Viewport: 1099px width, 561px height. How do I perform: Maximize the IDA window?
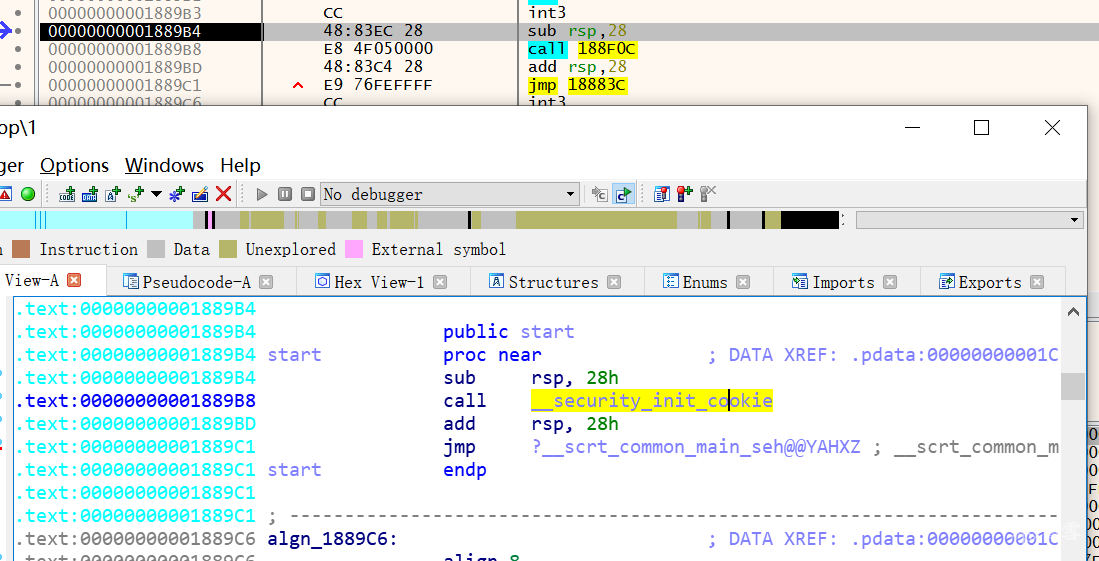981,128
